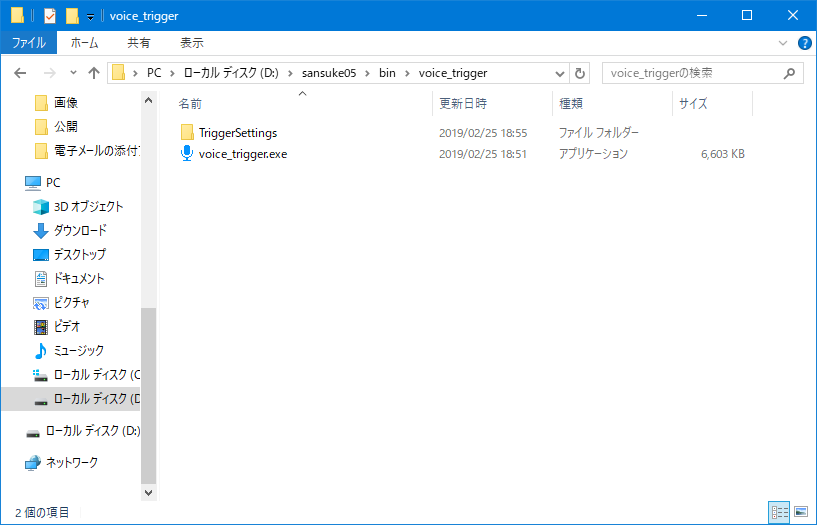Expand the ribbon with the chevron

(x=783, y=43)
